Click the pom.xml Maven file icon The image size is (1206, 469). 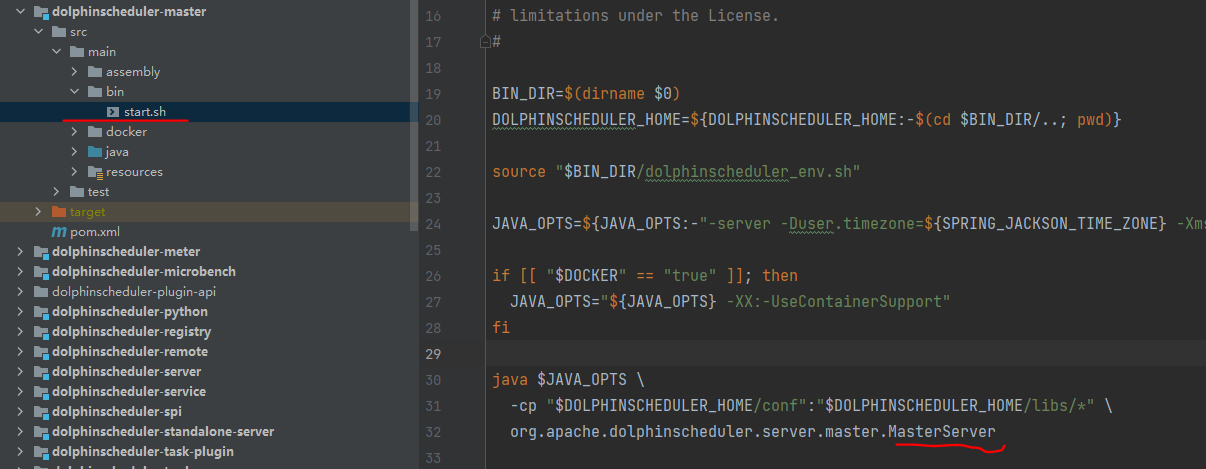pos(59,232)
